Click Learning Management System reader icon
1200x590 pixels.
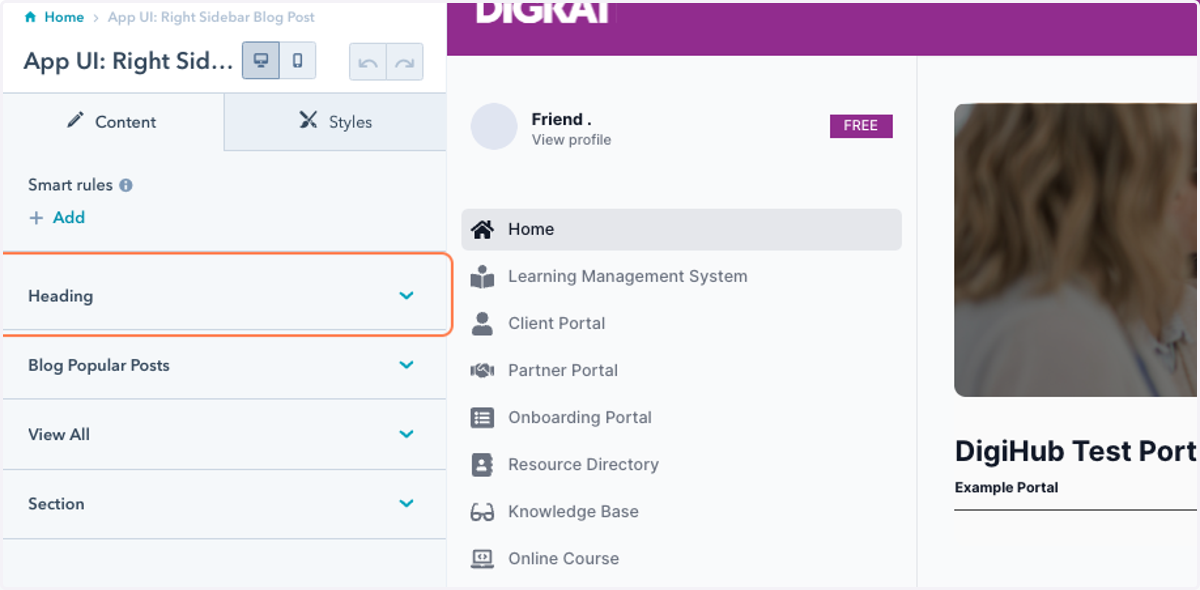pos(482,276)
